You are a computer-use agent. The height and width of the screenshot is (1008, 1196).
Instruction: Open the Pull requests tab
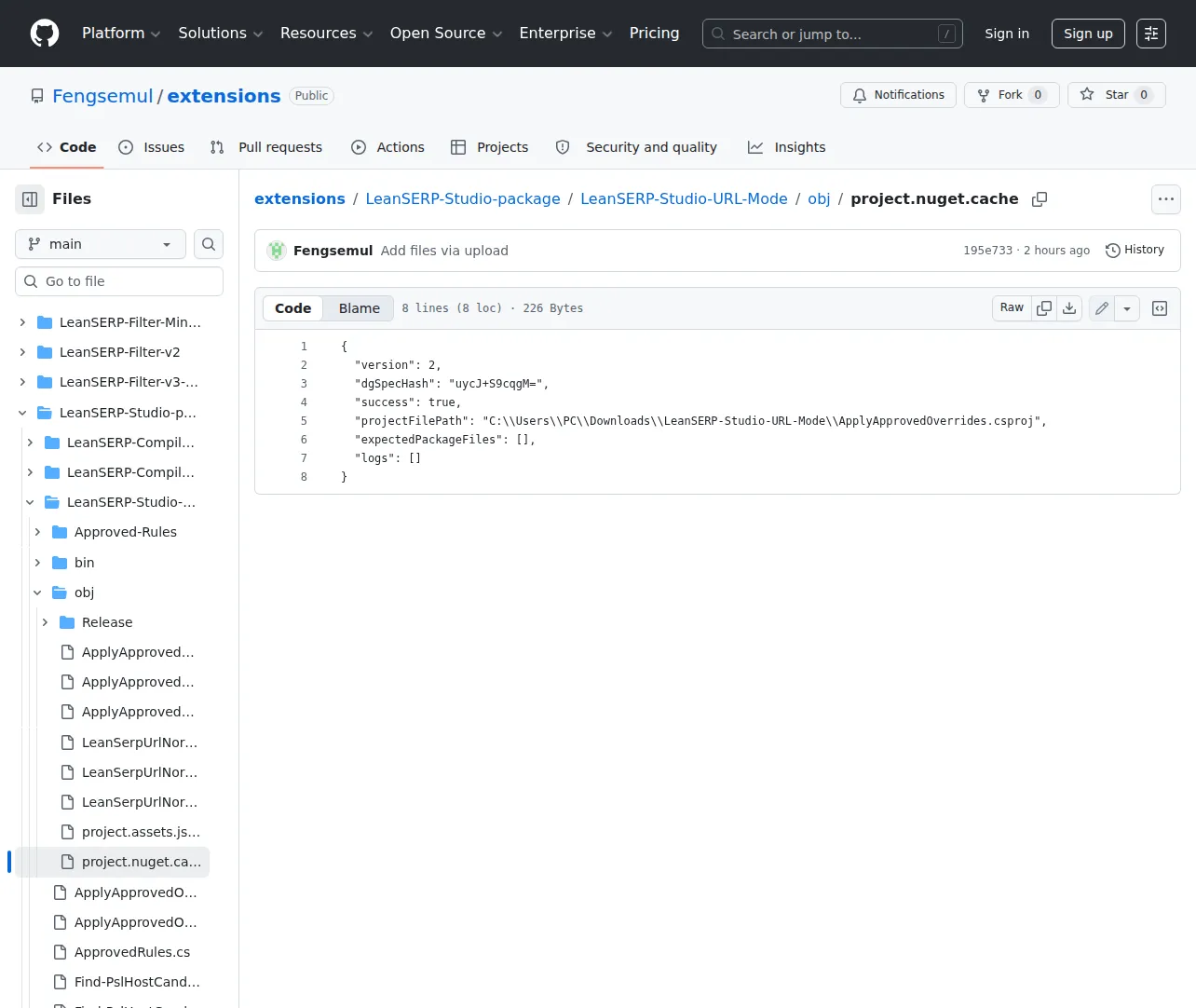pyautogui.click(x=266, y=147)
